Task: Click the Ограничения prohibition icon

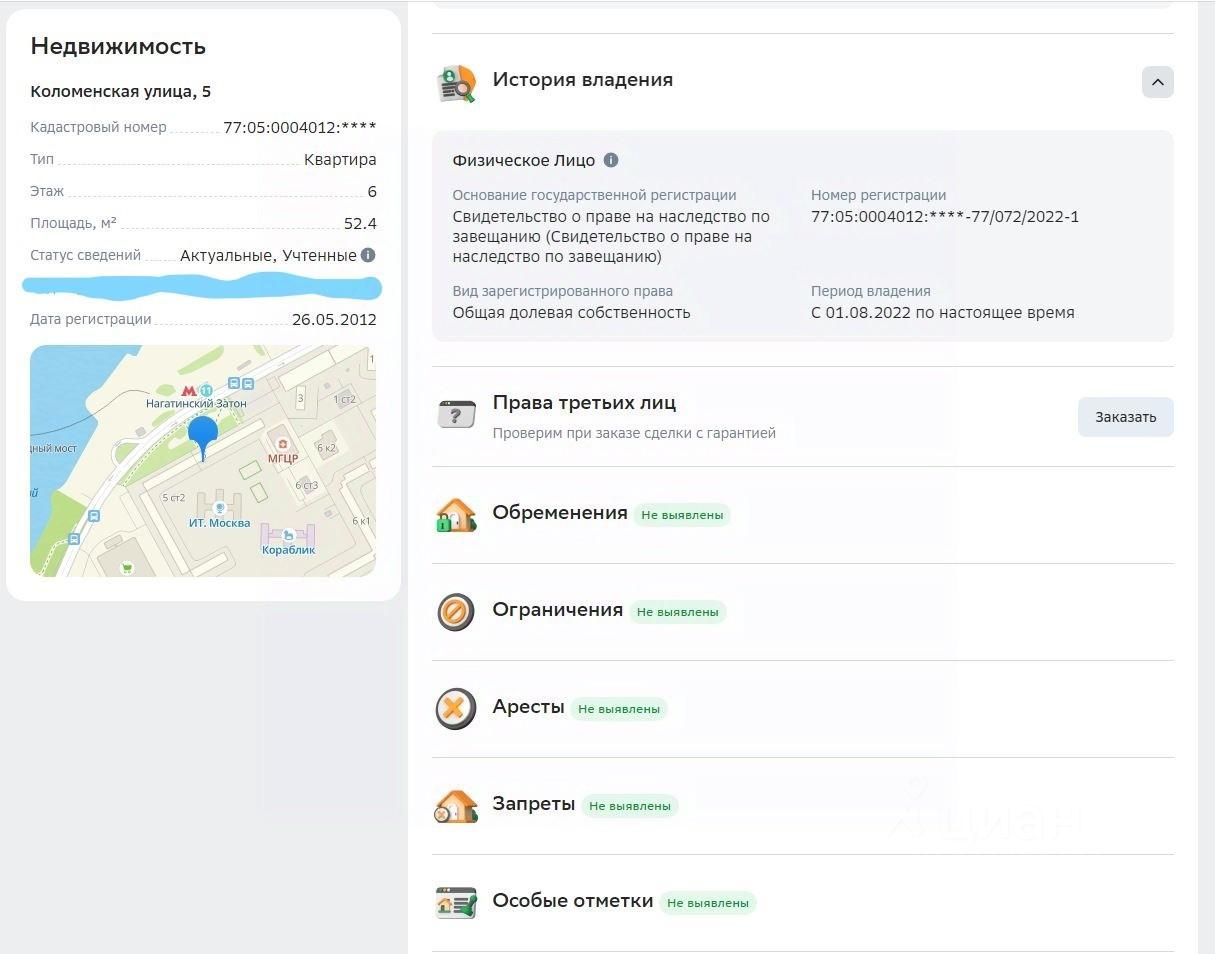Action: click(x=456, y=612)
